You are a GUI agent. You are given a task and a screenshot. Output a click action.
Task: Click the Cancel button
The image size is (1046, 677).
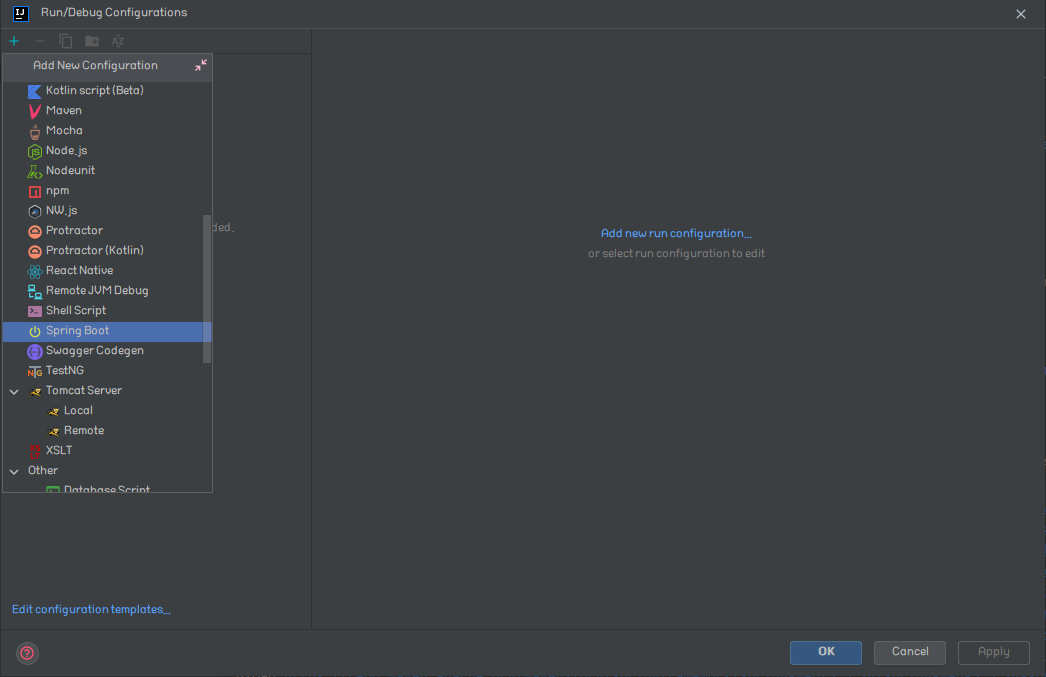pyautogui.click(x=910, y=652)
